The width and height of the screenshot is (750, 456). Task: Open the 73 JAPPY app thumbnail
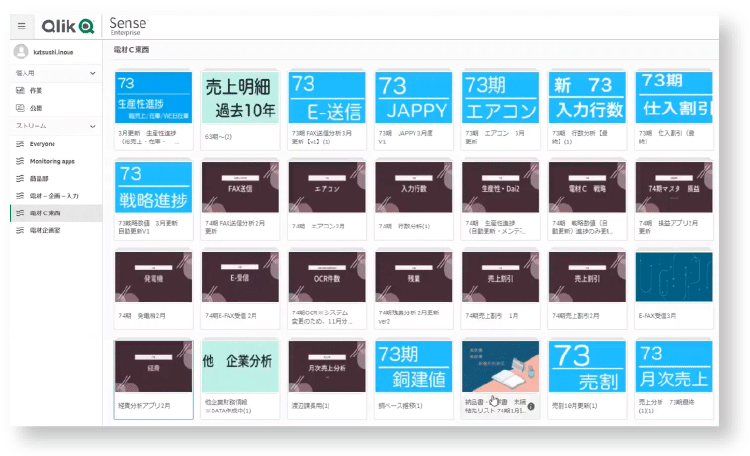click(414, 97)
